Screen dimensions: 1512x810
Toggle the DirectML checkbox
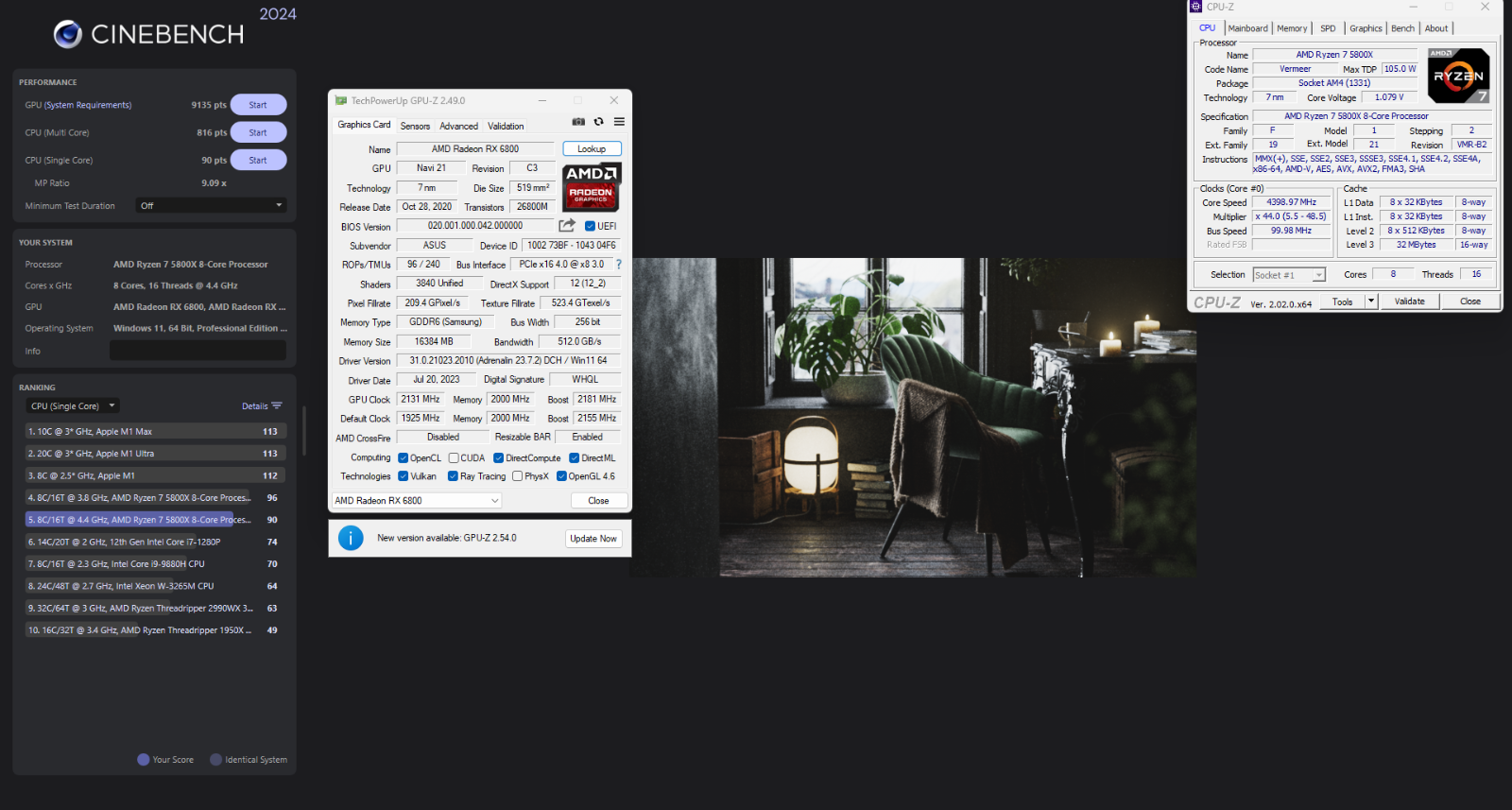[575, 457]
